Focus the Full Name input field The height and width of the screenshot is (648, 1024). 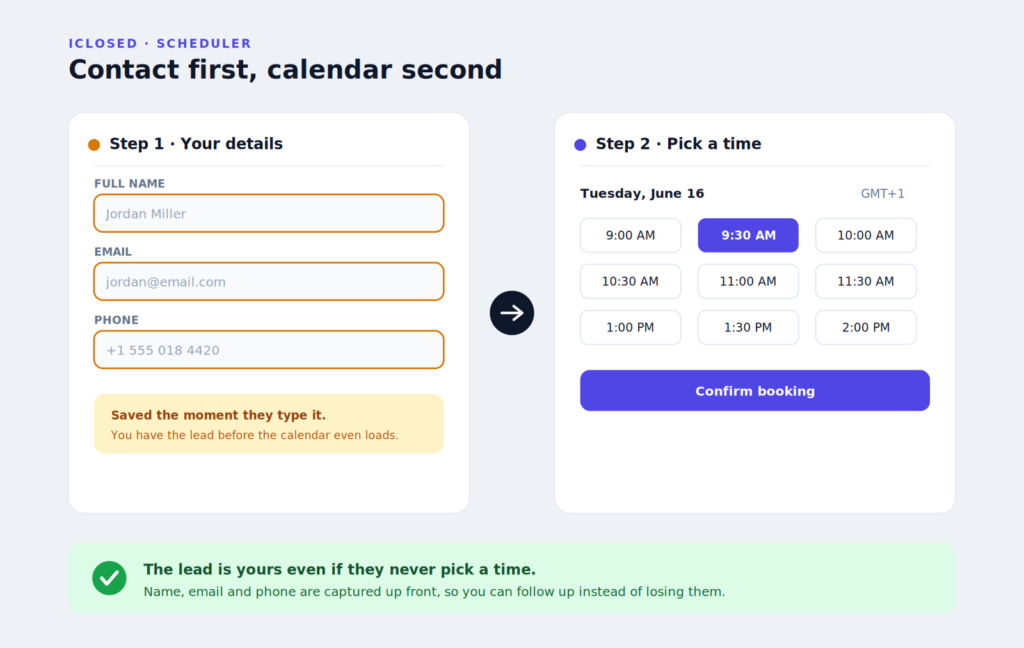pyautogui.click(x=269, y=213)
